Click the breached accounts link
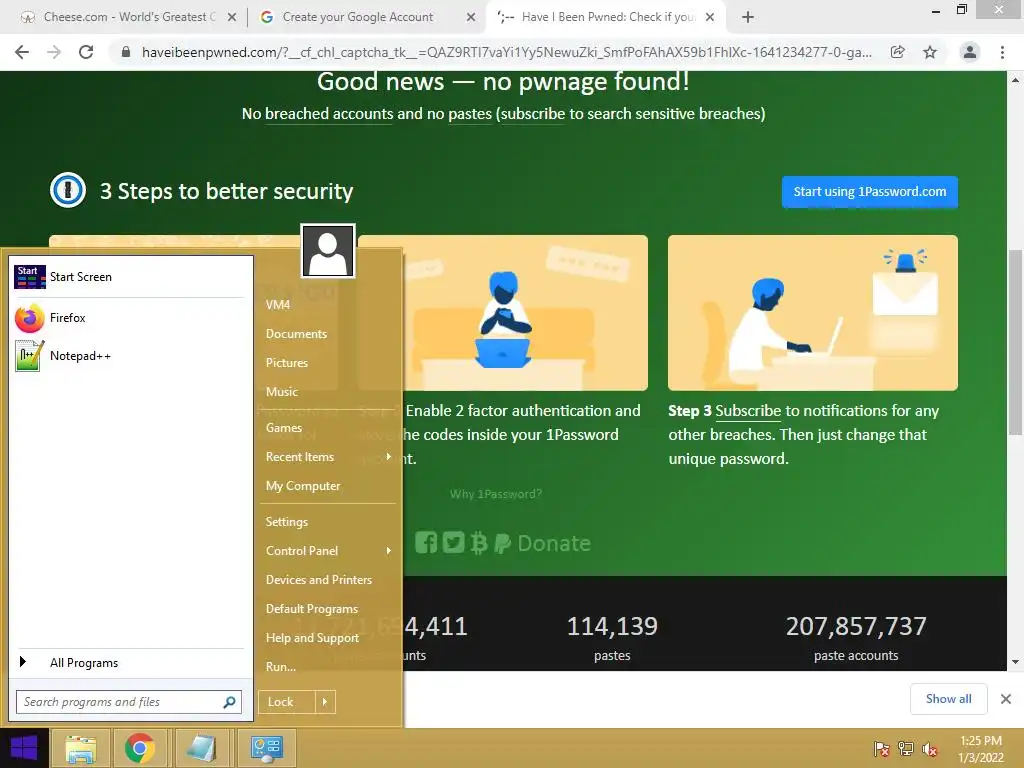Viewport: 1024px width, 768px height. coord(329,114)
